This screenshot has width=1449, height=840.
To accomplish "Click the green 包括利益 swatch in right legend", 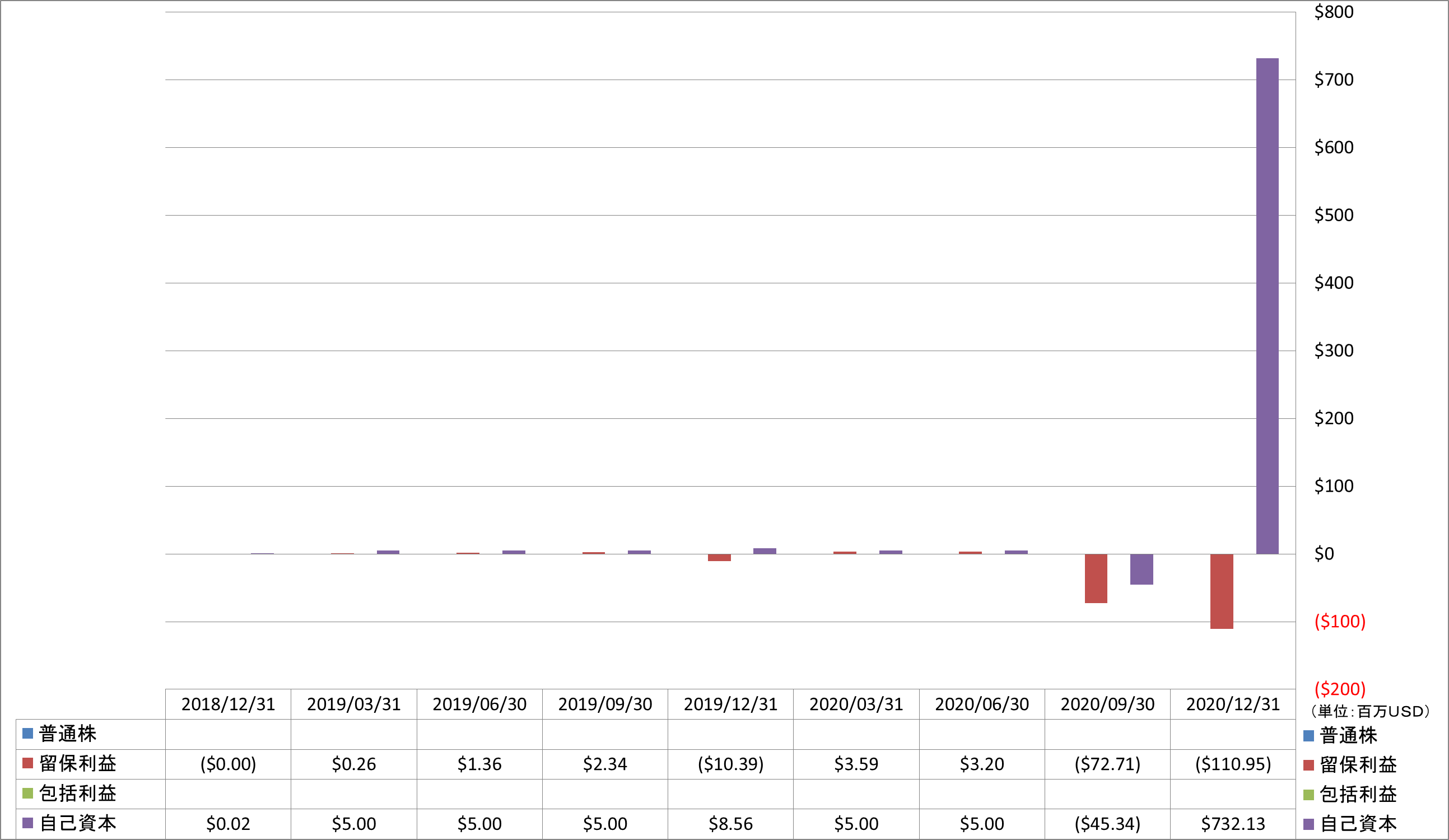I will (1309, 795).
